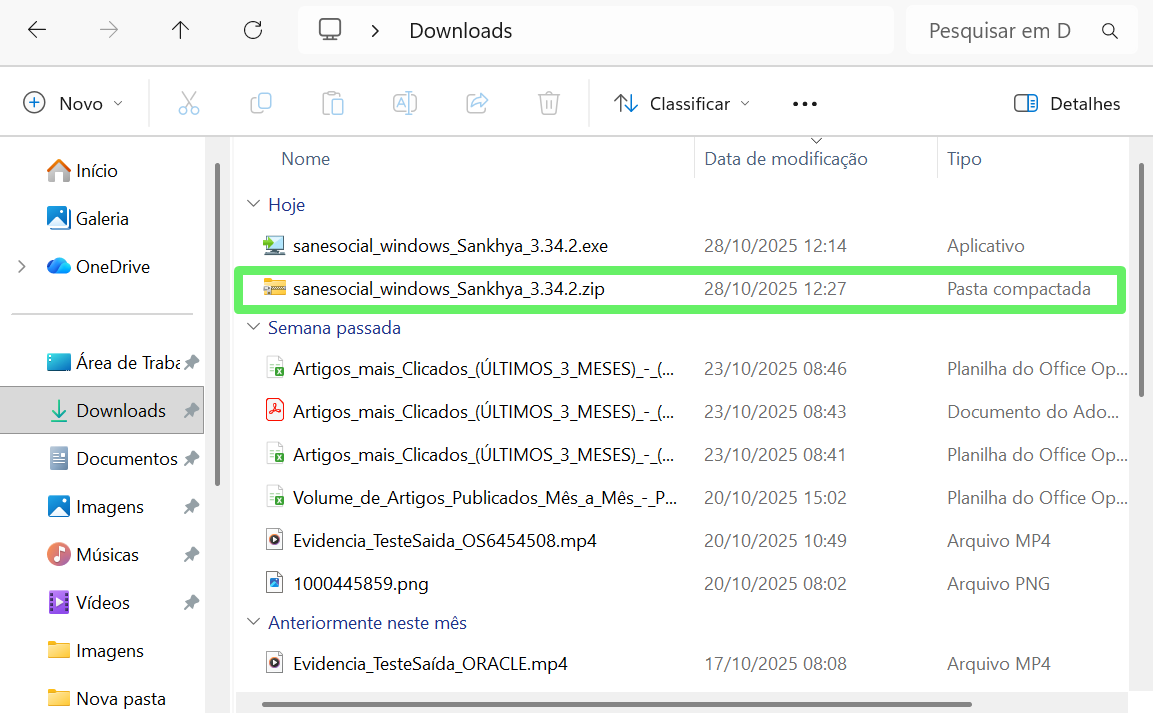Viewport: 1153px width, 713px height.
Task: Click the Share toolbar icon
Action: [477, 104]
